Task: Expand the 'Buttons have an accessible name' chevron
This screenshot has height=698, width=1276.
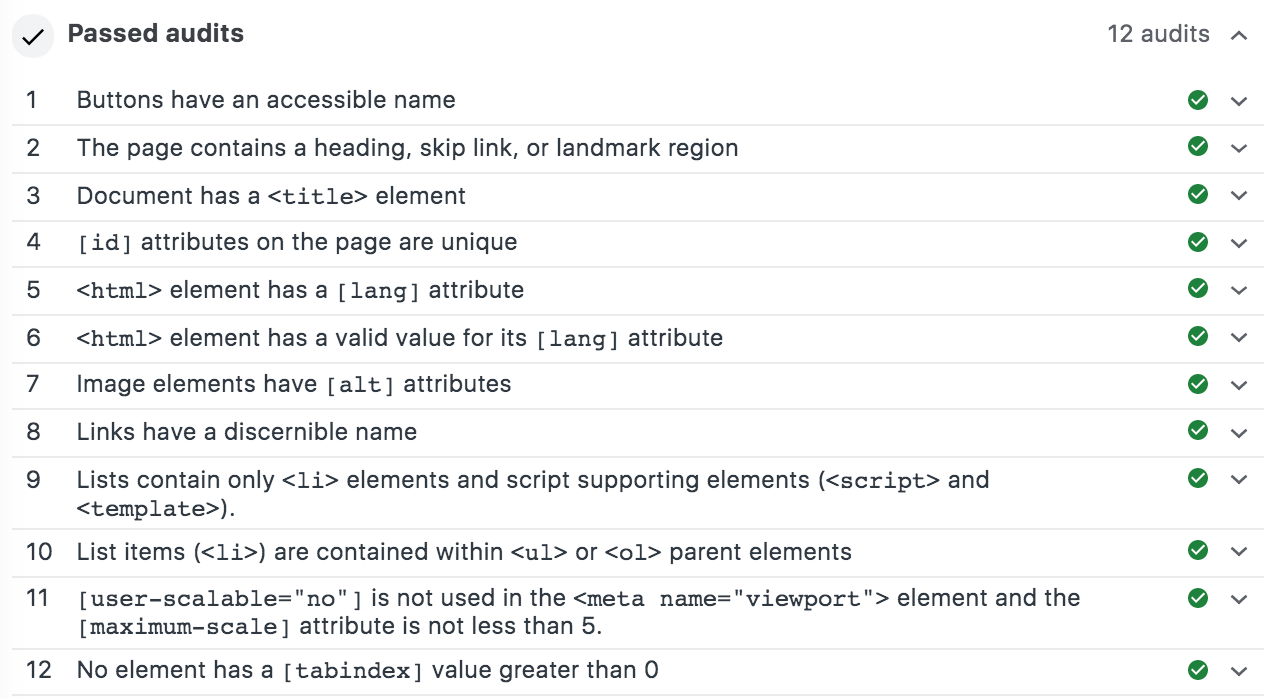Action: (1239, 101)
